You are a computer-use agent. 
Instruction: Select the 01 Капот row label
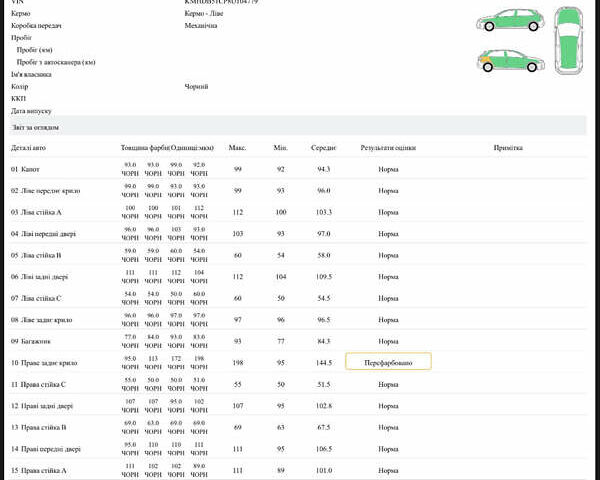point(26,169)
